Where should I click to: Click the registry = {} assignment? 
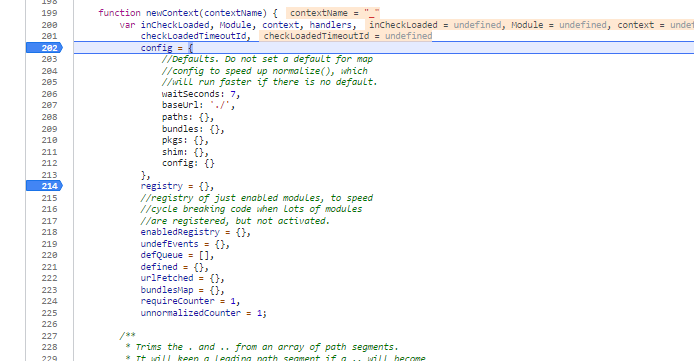point(177,186)
